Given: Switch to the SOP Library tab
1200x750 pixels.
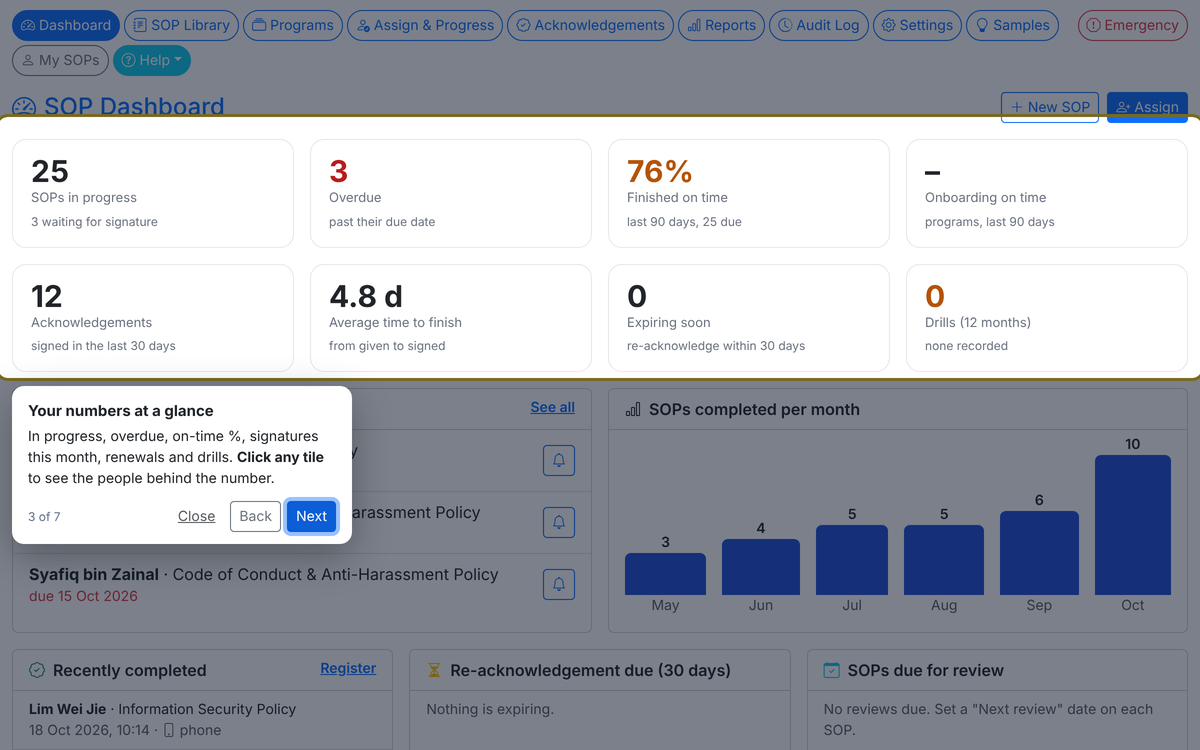Looking at the screenshot, I should click(x=181, y=25).
